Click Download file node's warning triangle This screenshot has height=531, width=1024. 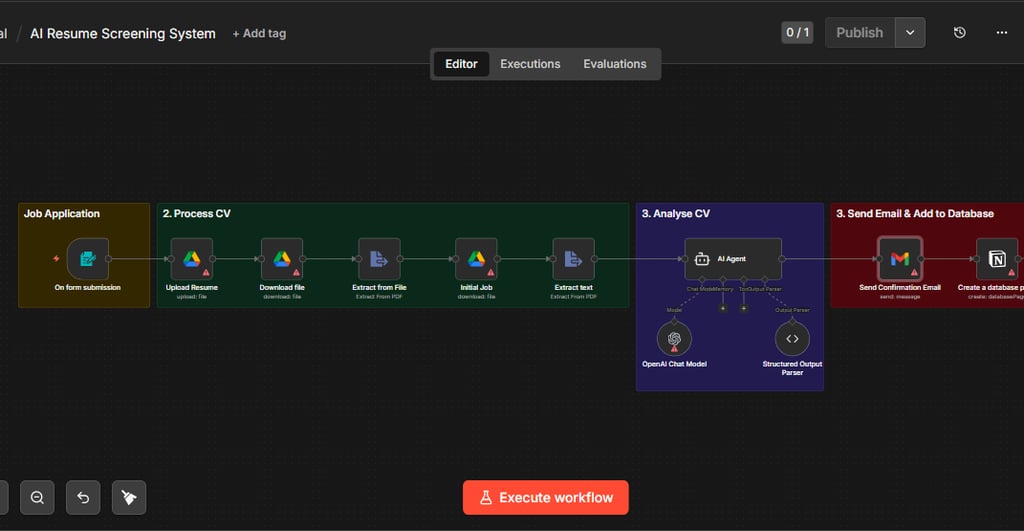coord(296,273)
